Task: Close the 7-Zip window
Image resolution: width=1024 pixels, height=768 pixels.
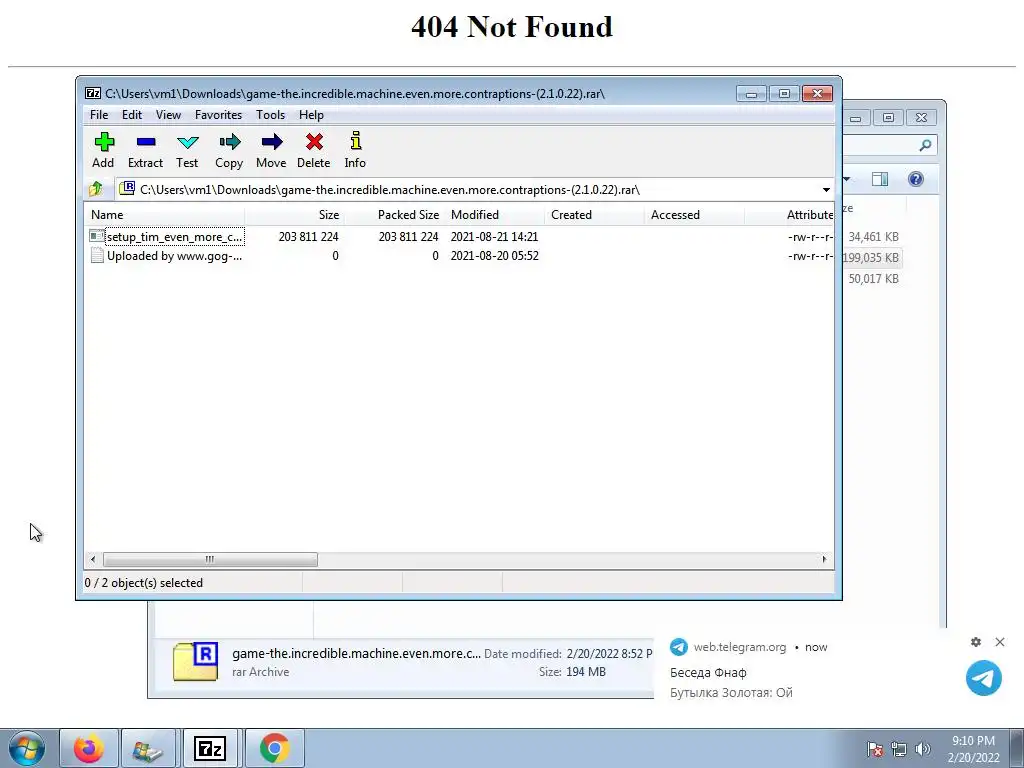Action: pos(817,93)
